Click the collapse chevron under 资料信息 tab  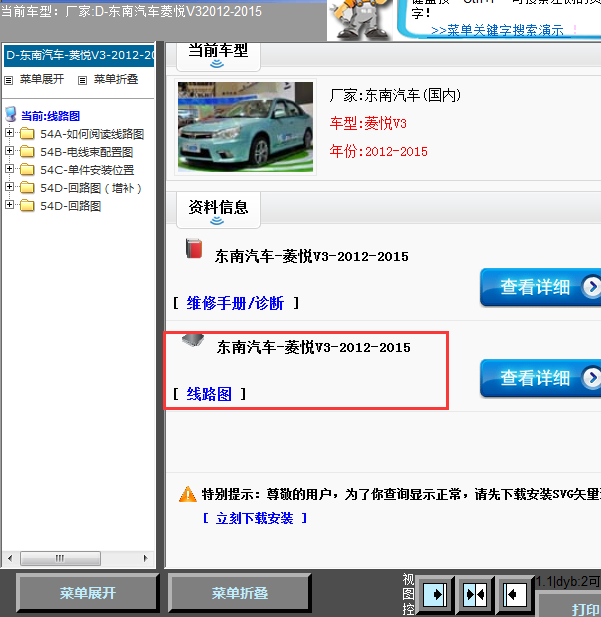tap(217, 221)
